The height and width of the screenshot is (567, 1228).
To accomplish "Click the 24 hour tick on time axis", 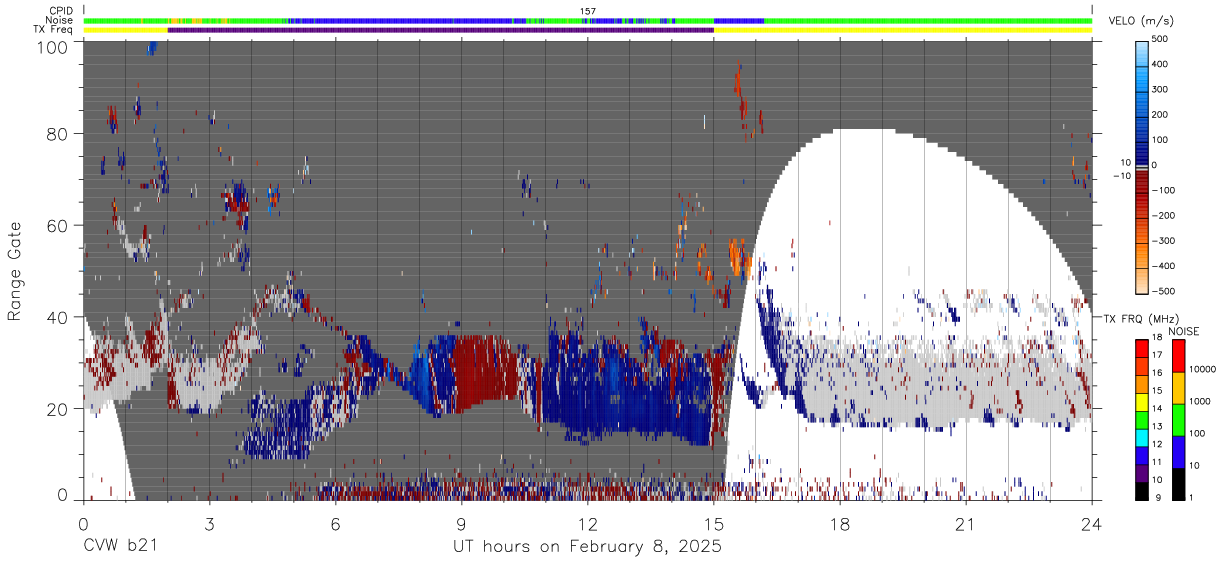I will [1092, 524].
